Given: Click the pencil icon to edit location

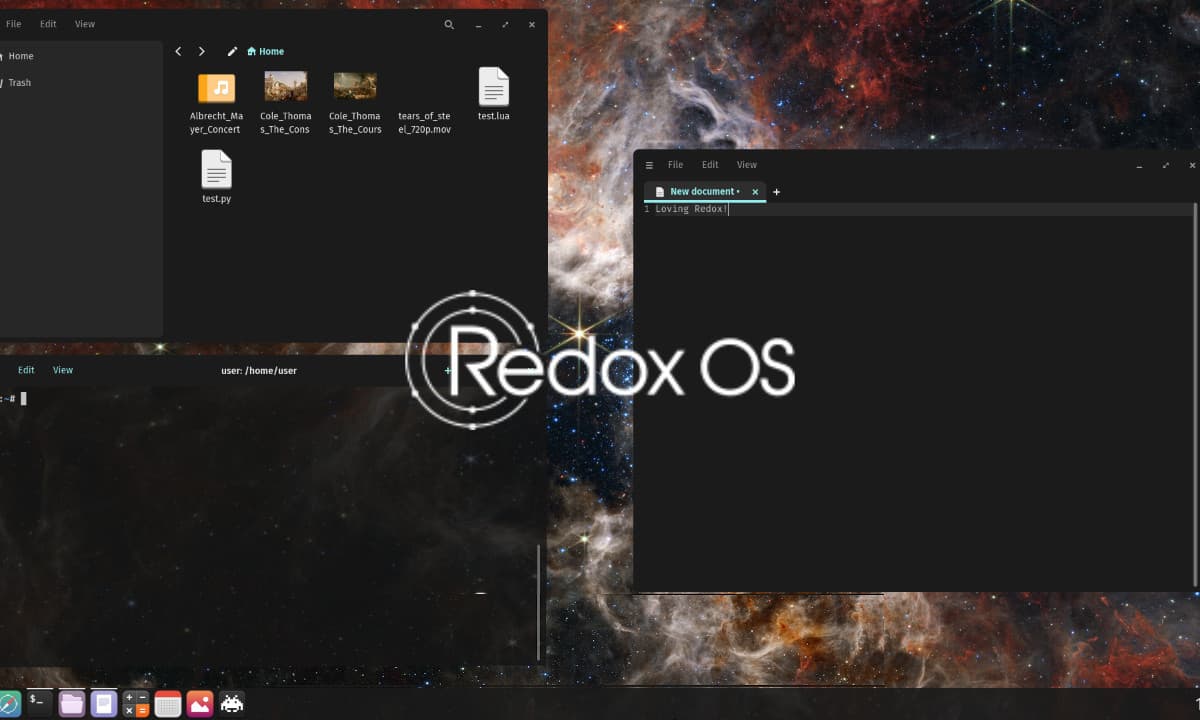Looking at the screenshot, I should (x=232, y=51).
